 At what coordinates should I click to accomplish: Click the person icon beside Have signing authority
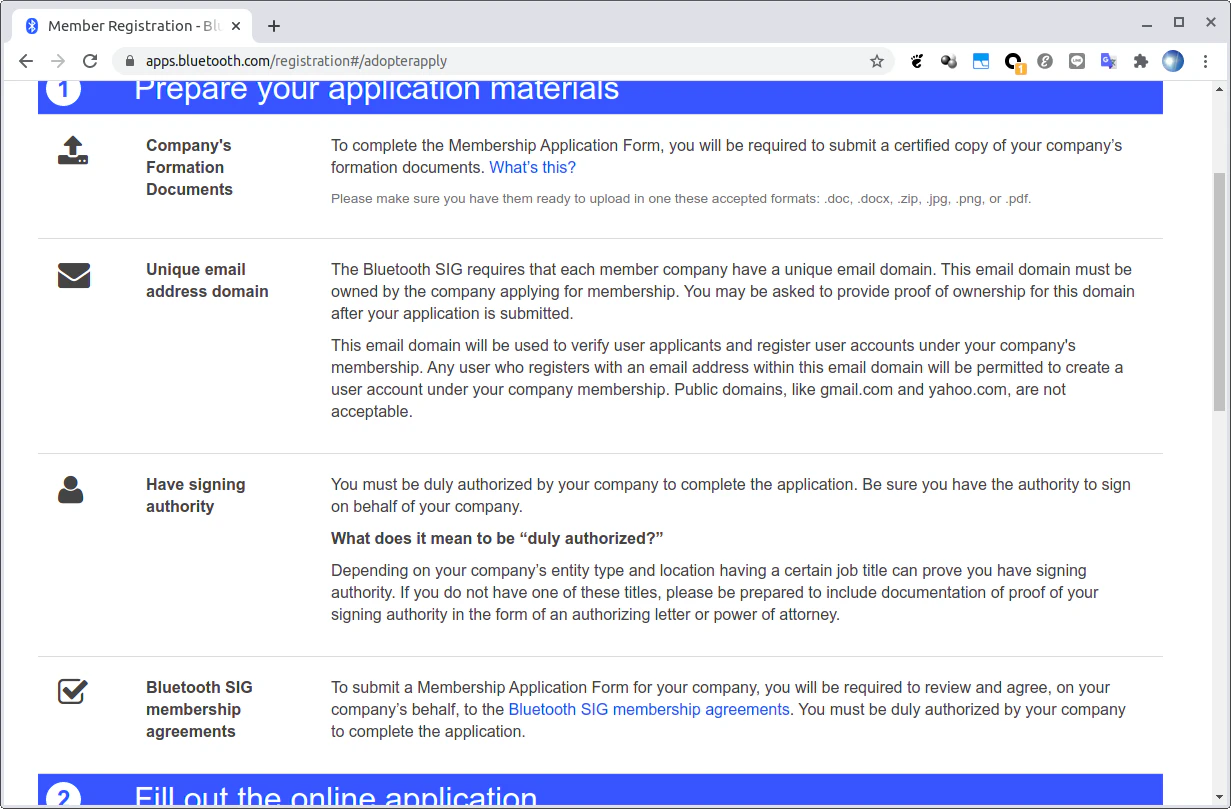click(71, 489)
